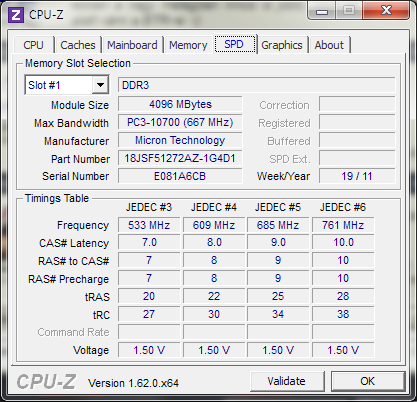View the Graphics tab
Screen dimensions: 417x402
pyautogui.click(x=282, y=45)
